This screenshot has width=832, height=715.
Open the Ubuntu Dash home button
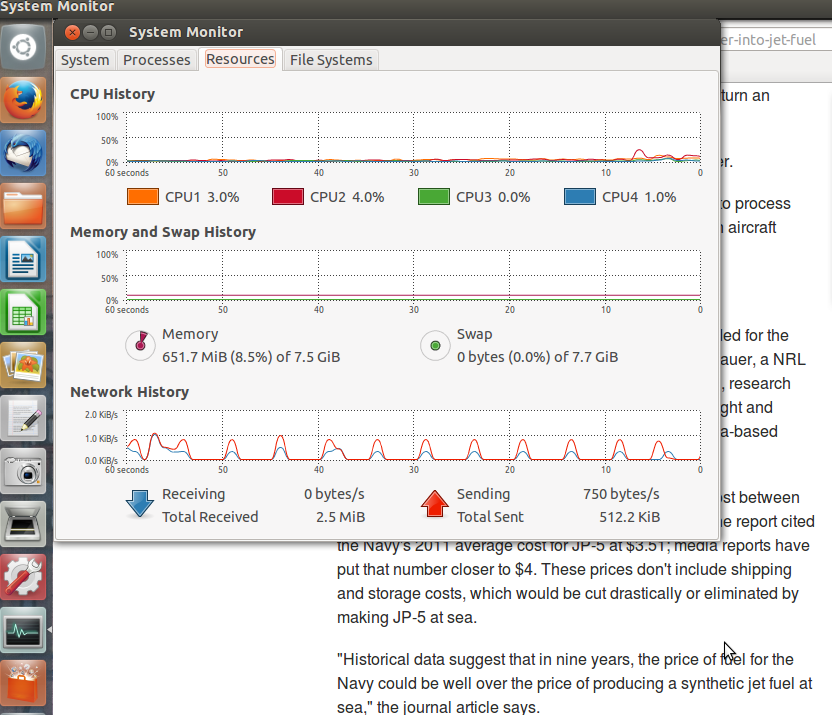point(23,45)
